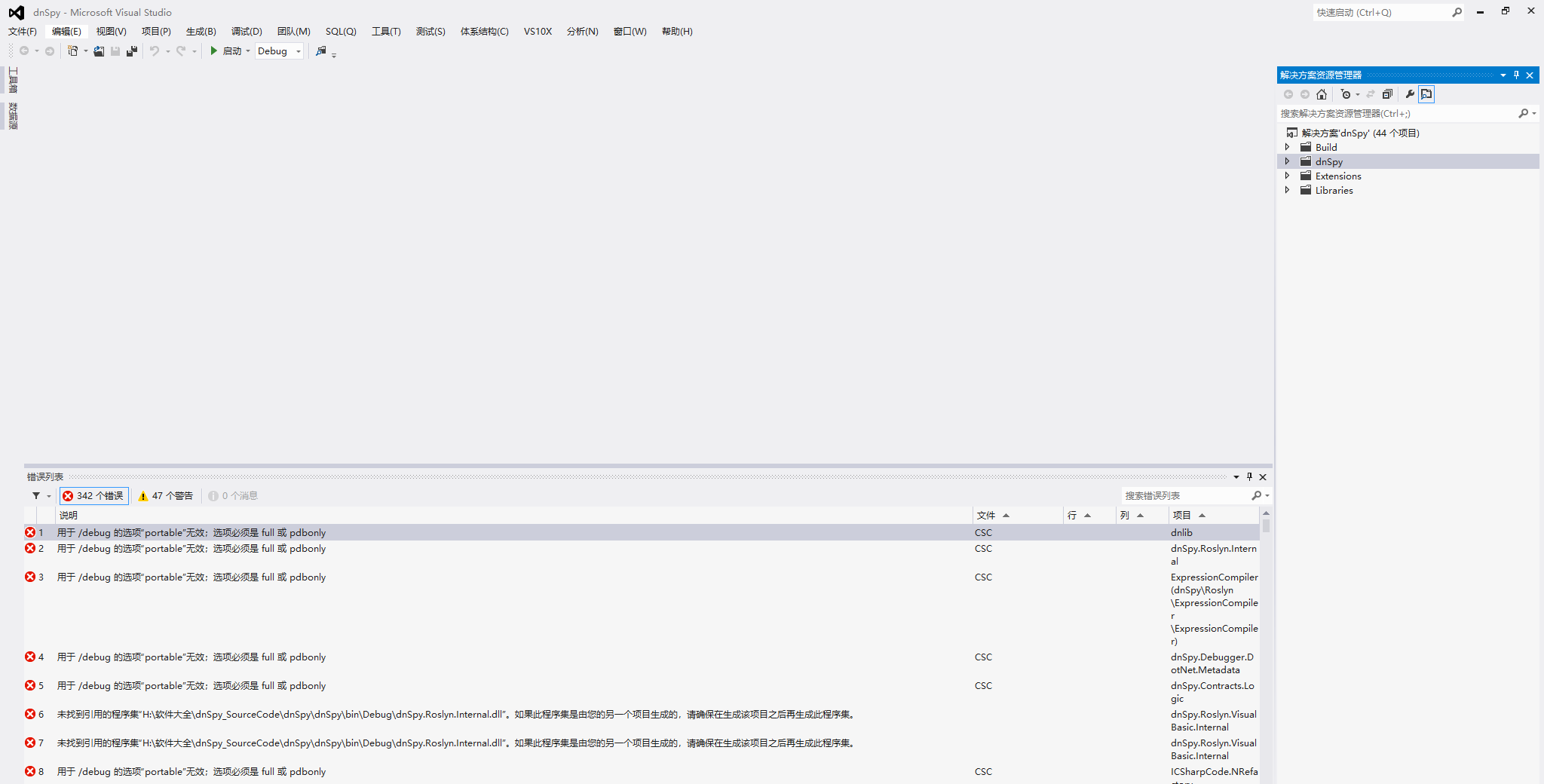Open the 生成(B) menu

click(x=201, y=31)
